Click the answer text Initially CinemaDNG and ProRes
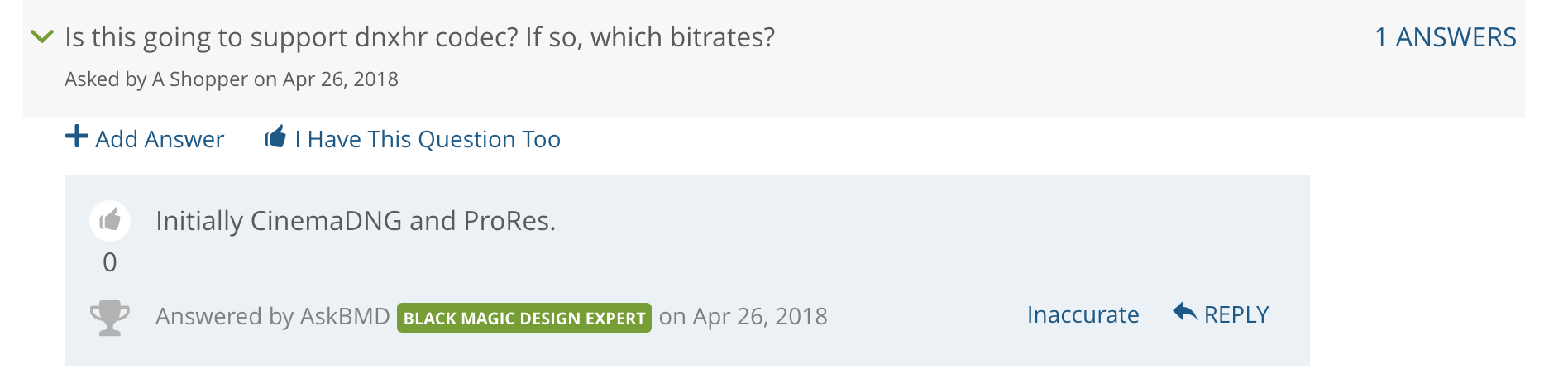The height and width of the screenshot is (379, 1568). click(x=356, y=221)
